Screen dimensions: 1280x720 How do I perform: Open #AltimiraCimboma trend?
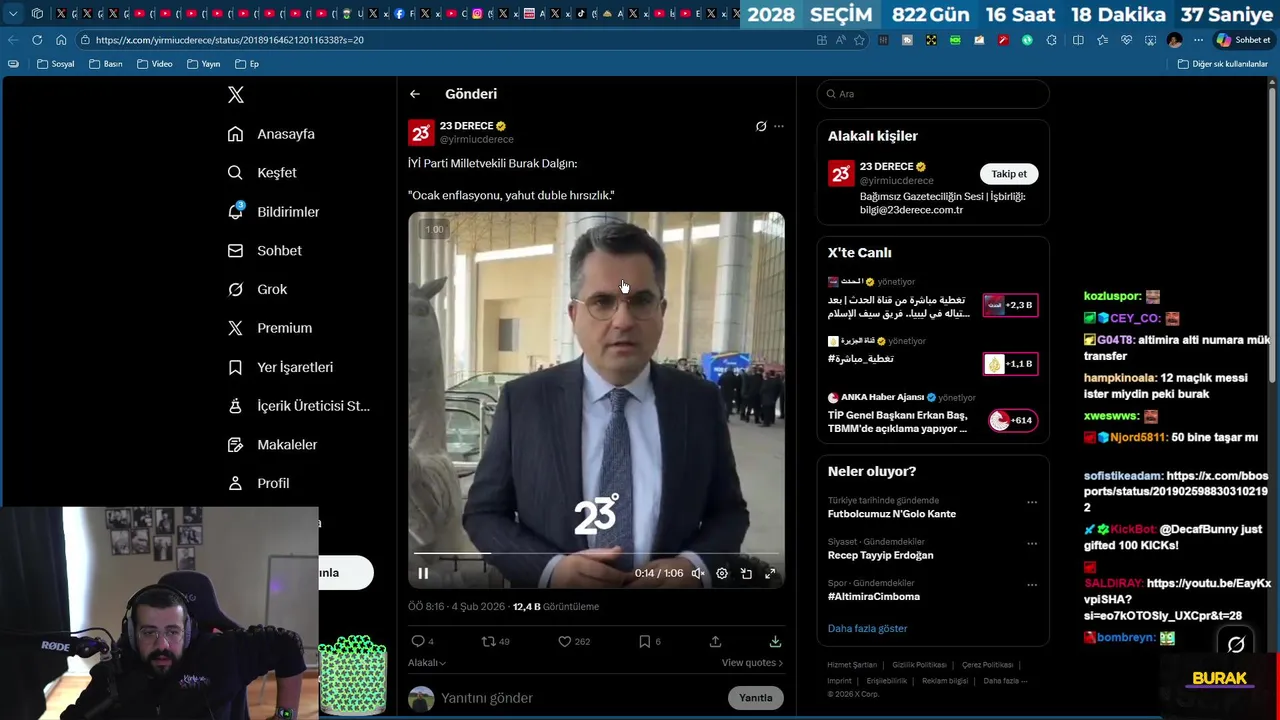[x=873, y=597]
